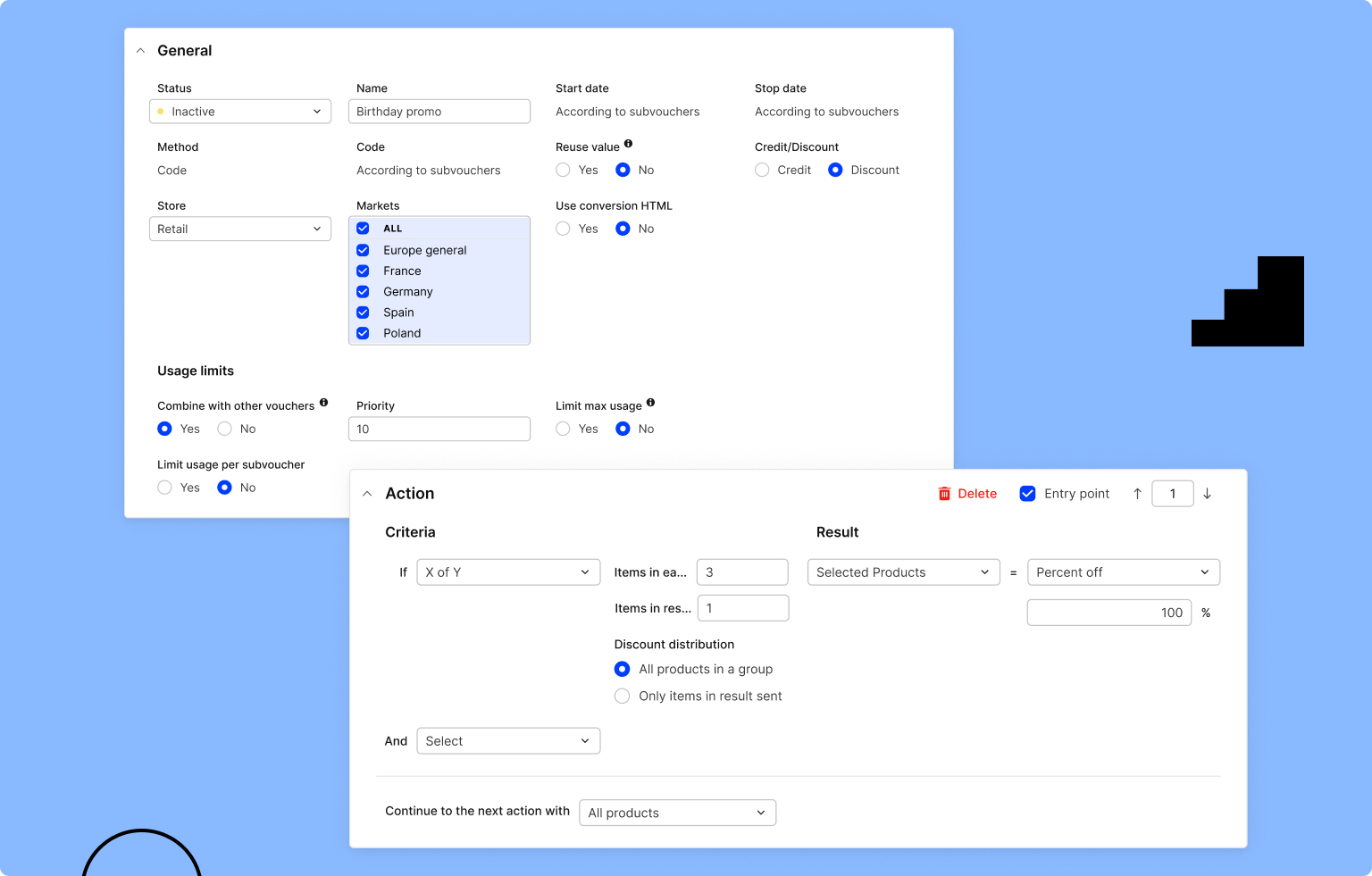This screenshot has height=876, width=1372.
Task: Toggle the ALL markets checkbox
Action: click(x=363, y=229)
